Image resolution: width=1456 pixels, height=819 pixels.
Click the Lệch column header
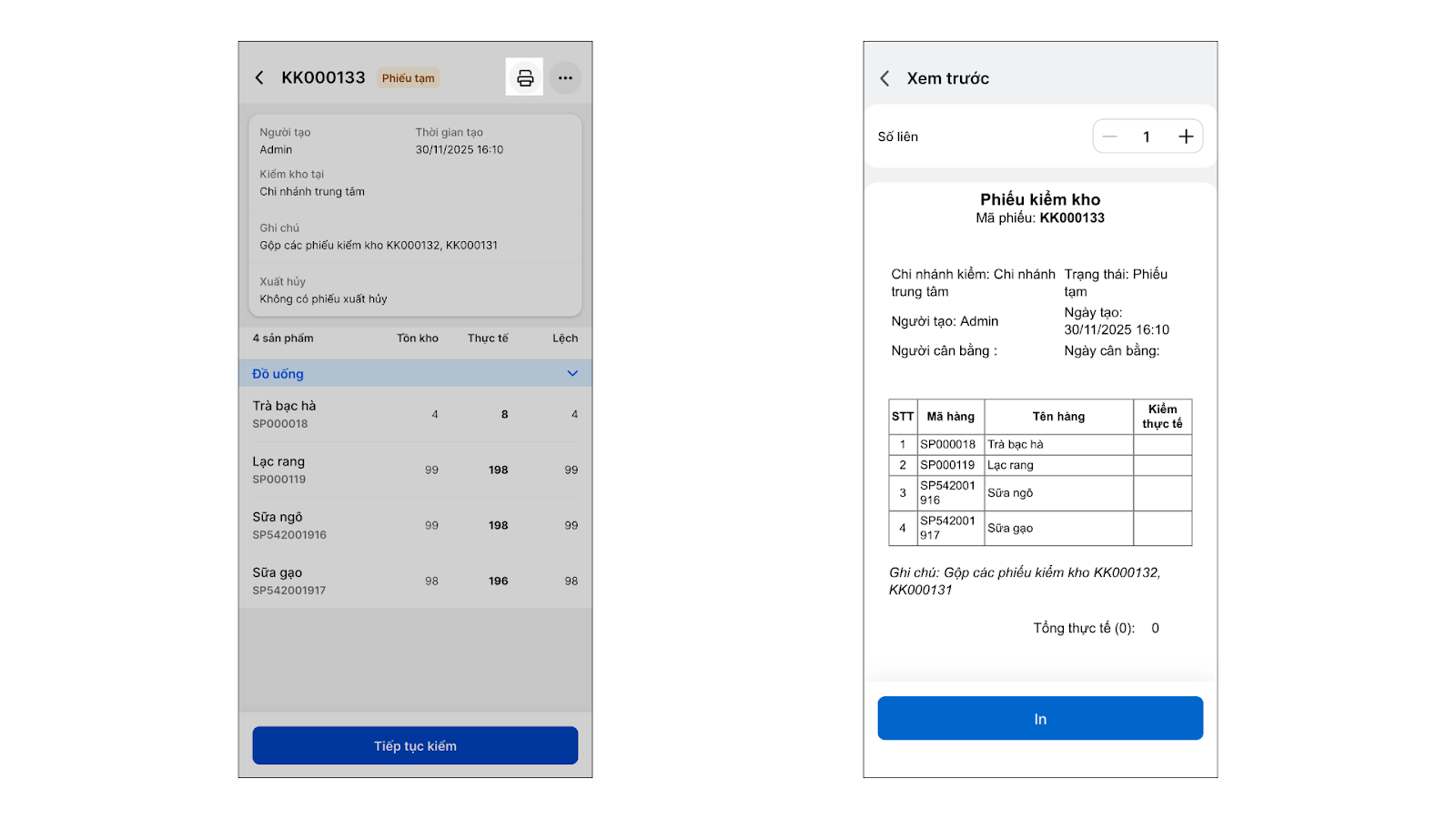565,338
